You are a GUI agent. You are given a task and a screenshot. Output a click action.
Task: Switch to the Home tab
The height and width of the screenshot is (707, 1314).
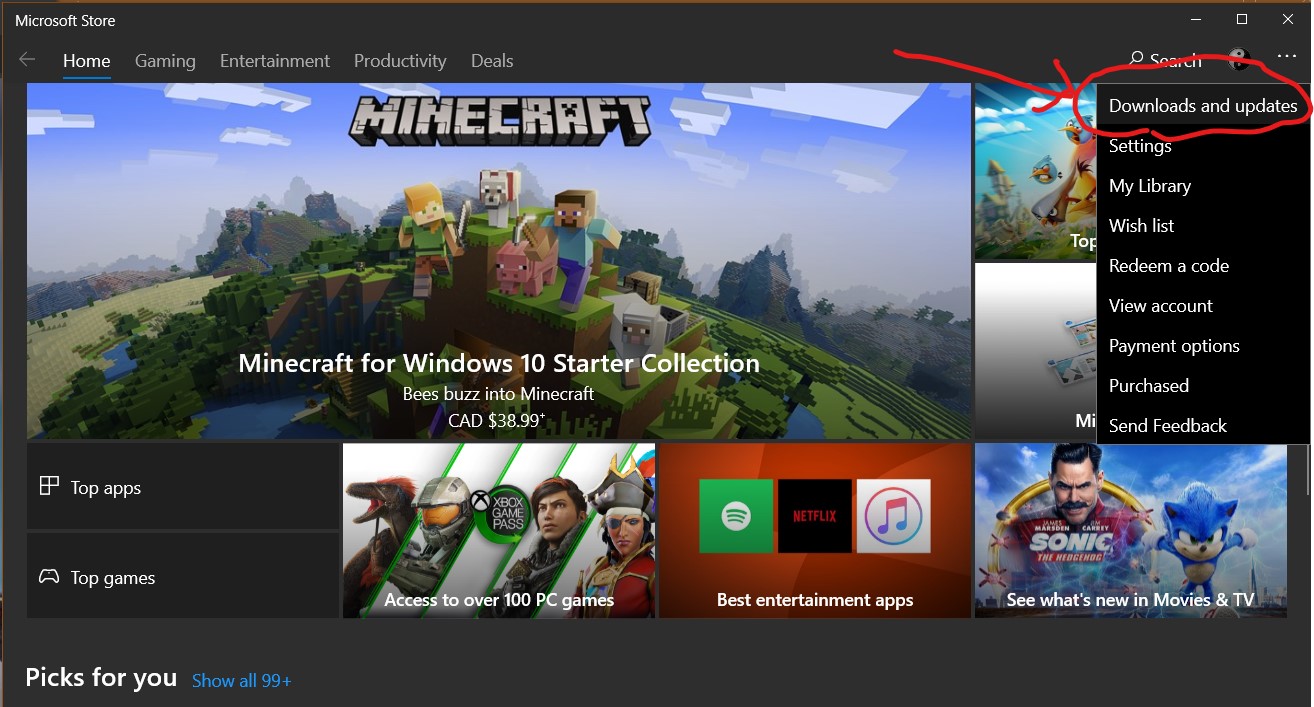(x=87, y=61)
